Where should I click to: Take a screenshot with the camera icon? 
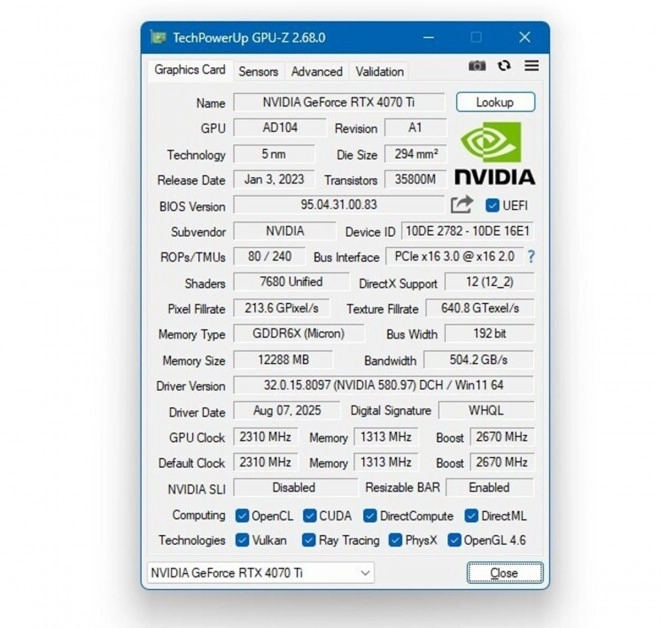(477, 66)
